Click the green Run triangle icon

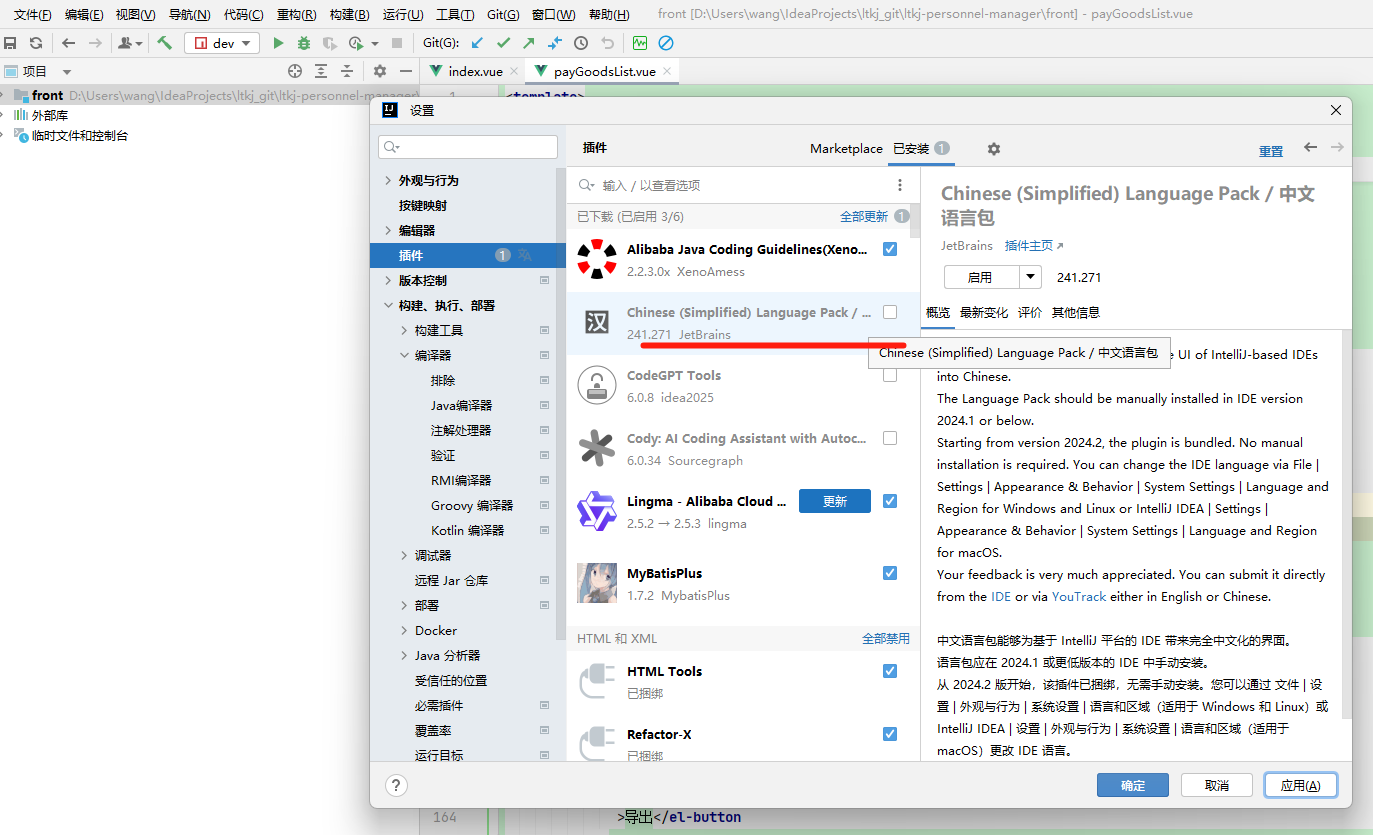click(x=279, y=43)
